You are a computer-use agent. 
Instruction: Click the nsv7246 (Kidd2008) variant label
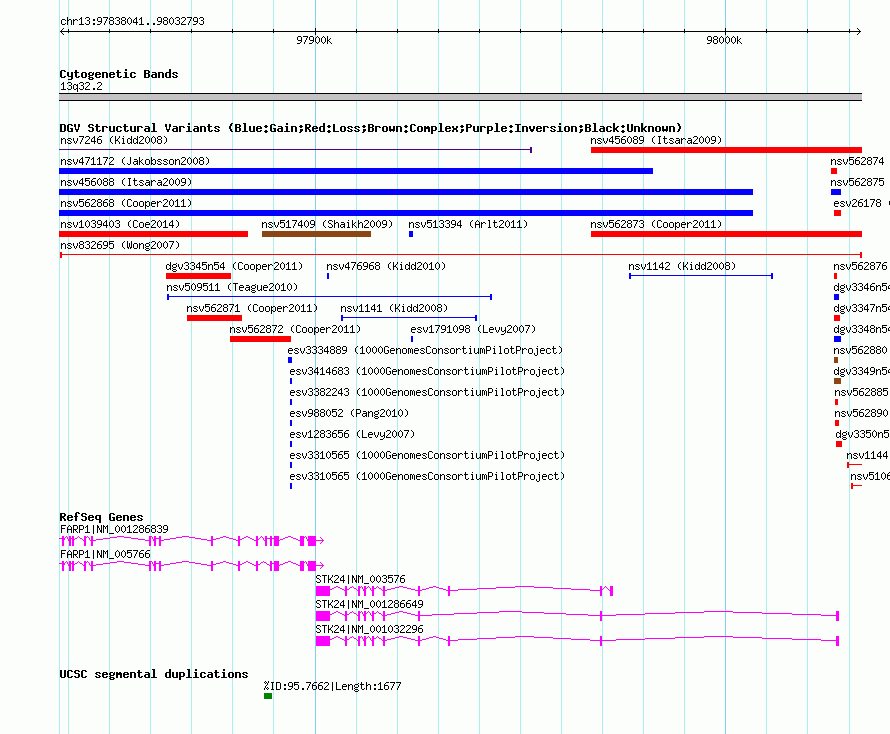click(114, 140)
